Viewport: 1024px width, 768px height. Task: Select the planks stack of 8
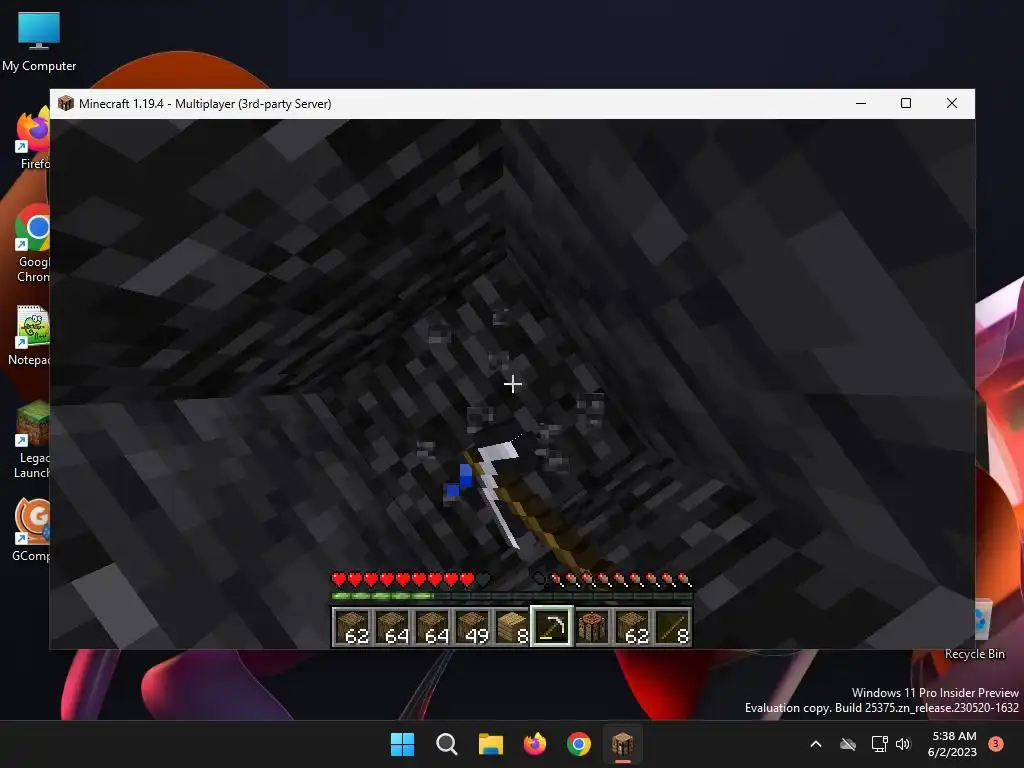512,626
